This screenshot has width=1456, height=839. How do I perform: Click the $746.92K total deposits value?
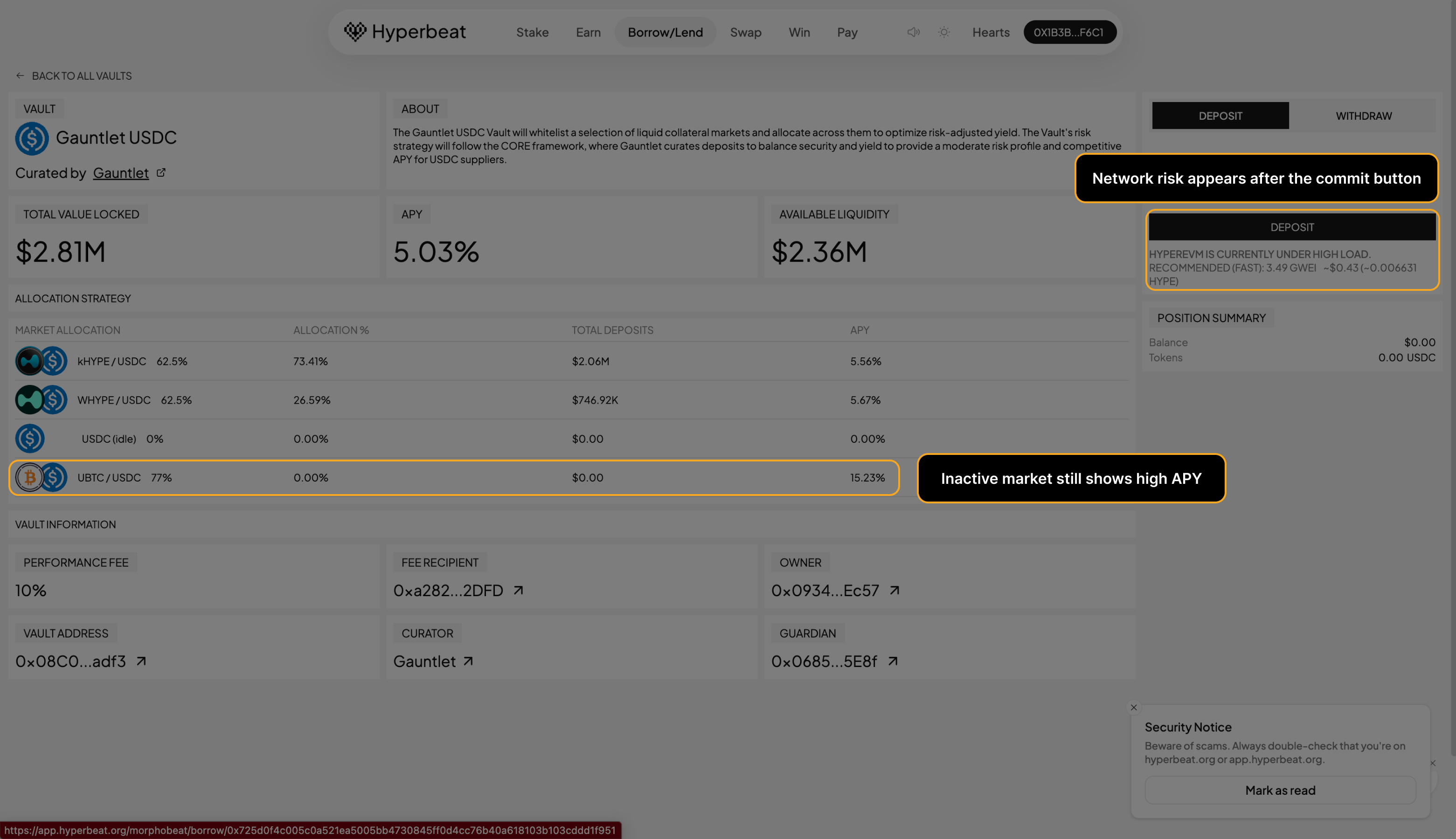click(x=594, y=400)
